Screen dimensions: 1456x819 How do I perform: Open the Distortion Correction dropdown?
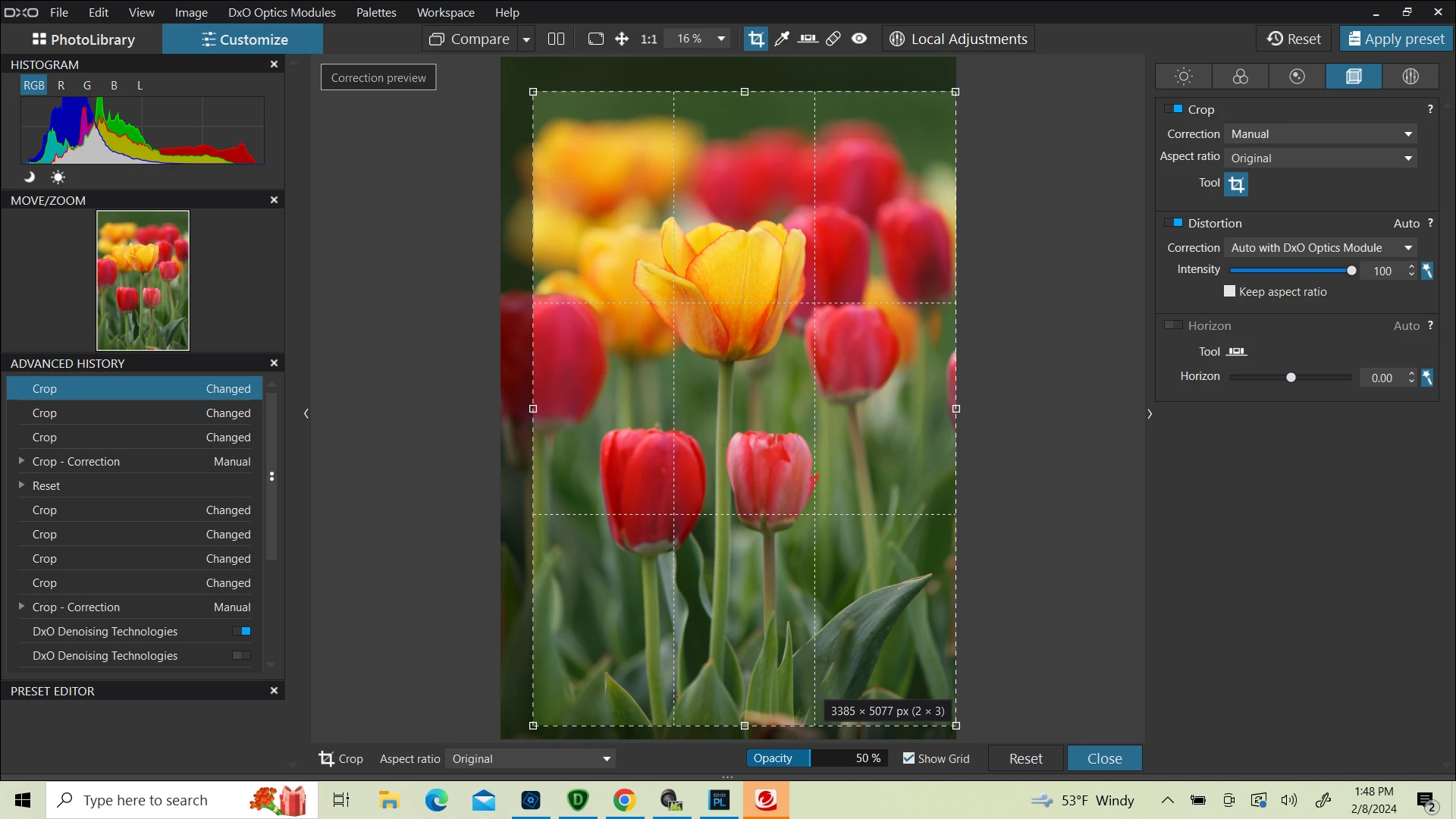[1319, 248]
